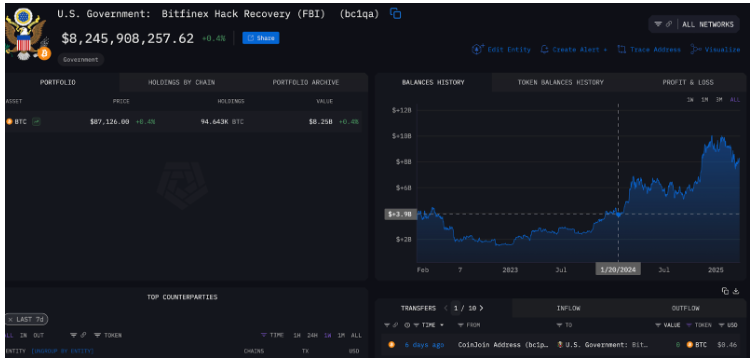Viewport: 754px width, 363px height.
Task: Open the Visualize graph view
Action: pyautogui.click(x=716, y=50)
